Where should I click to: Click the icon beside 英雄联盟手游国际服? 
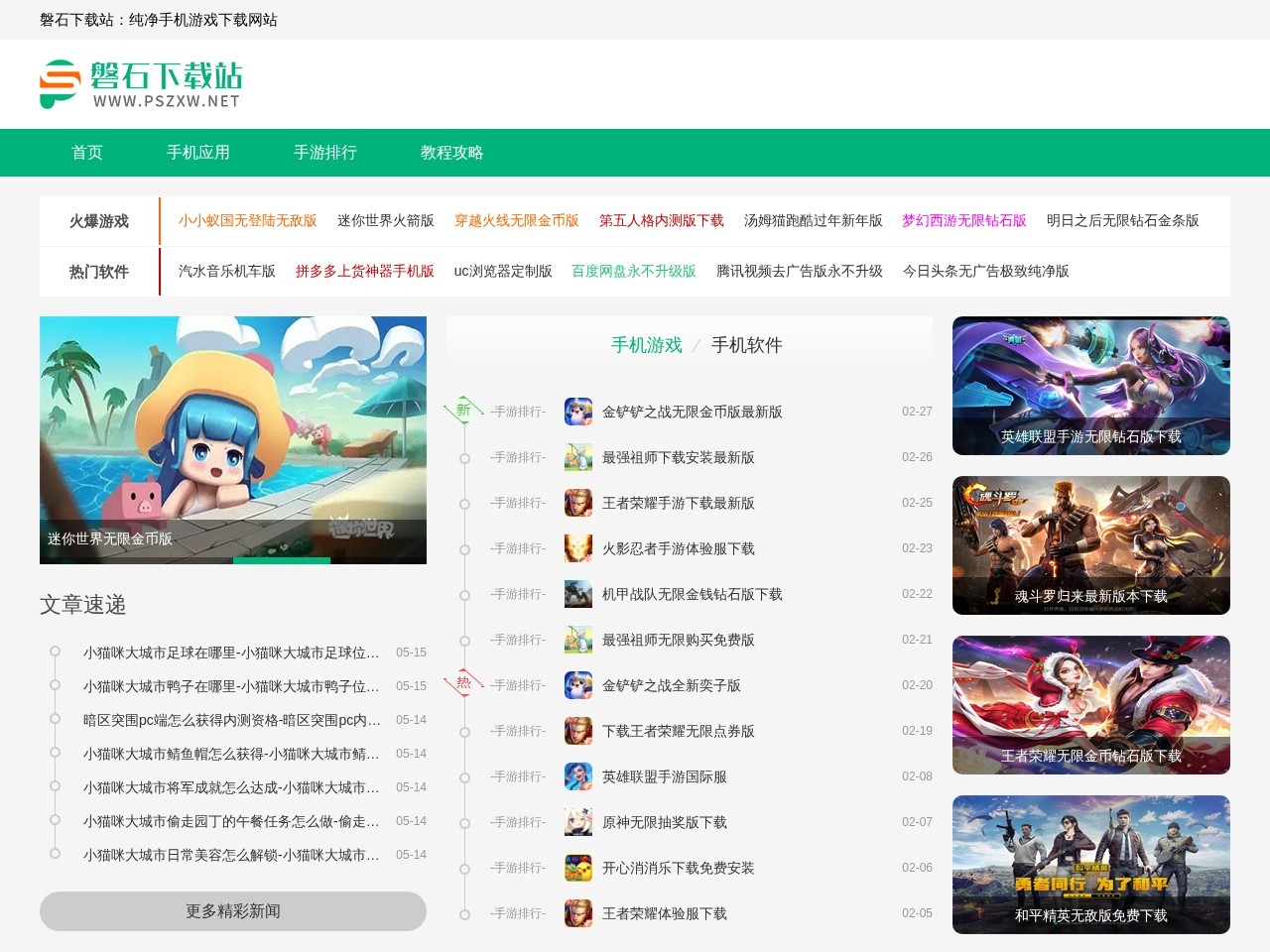578,776
